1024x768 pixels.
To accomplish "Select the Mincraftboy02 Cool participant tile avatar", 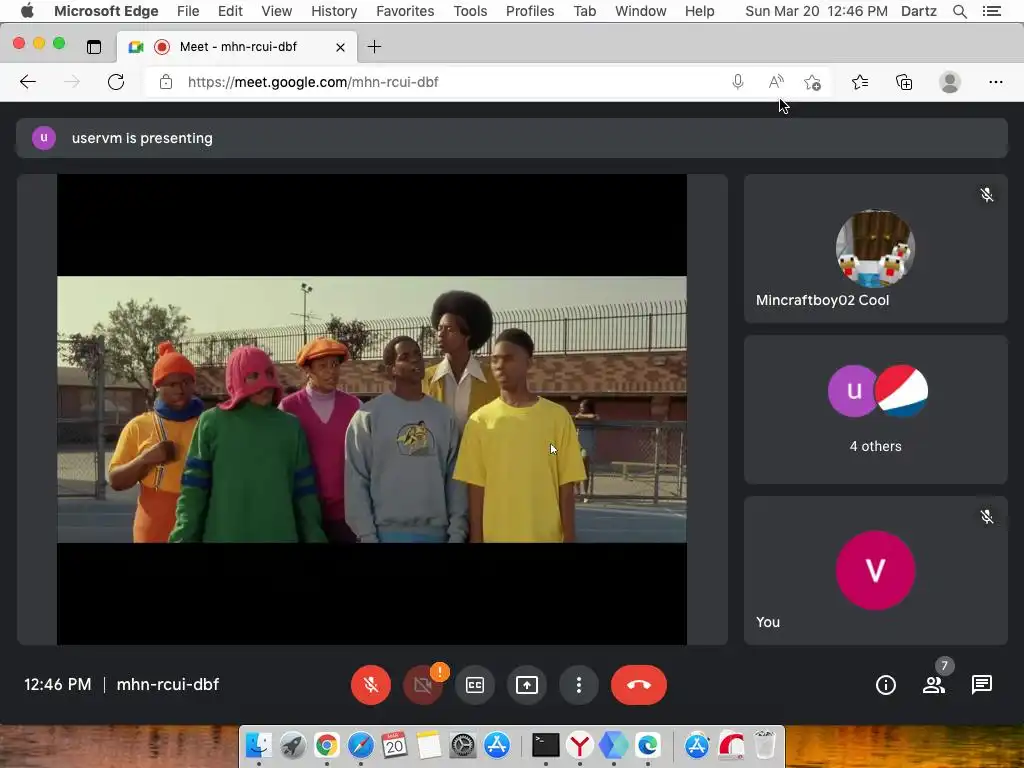I will pos(875,248).
